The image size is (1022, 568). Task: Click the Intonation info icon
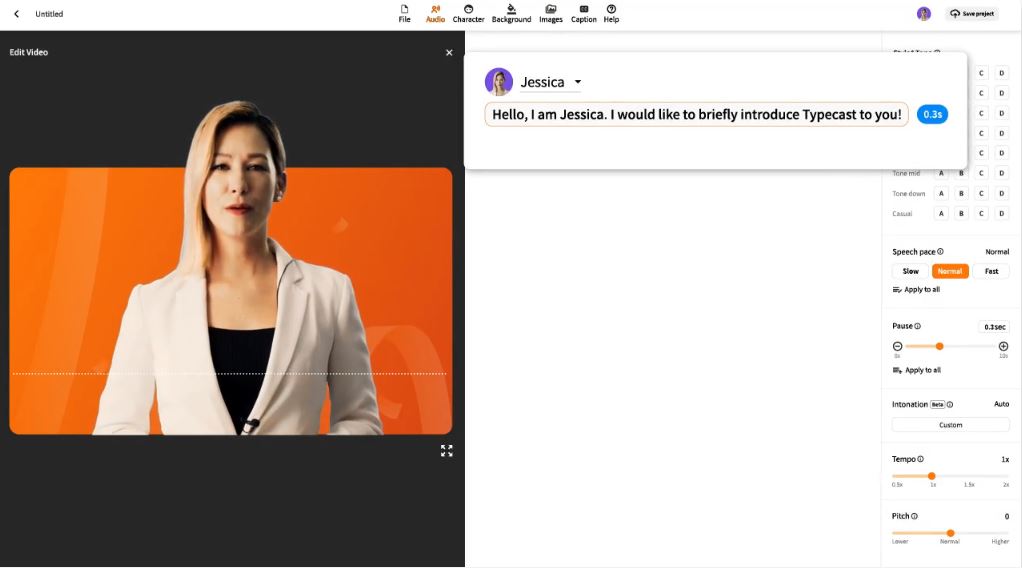point(950,405)
